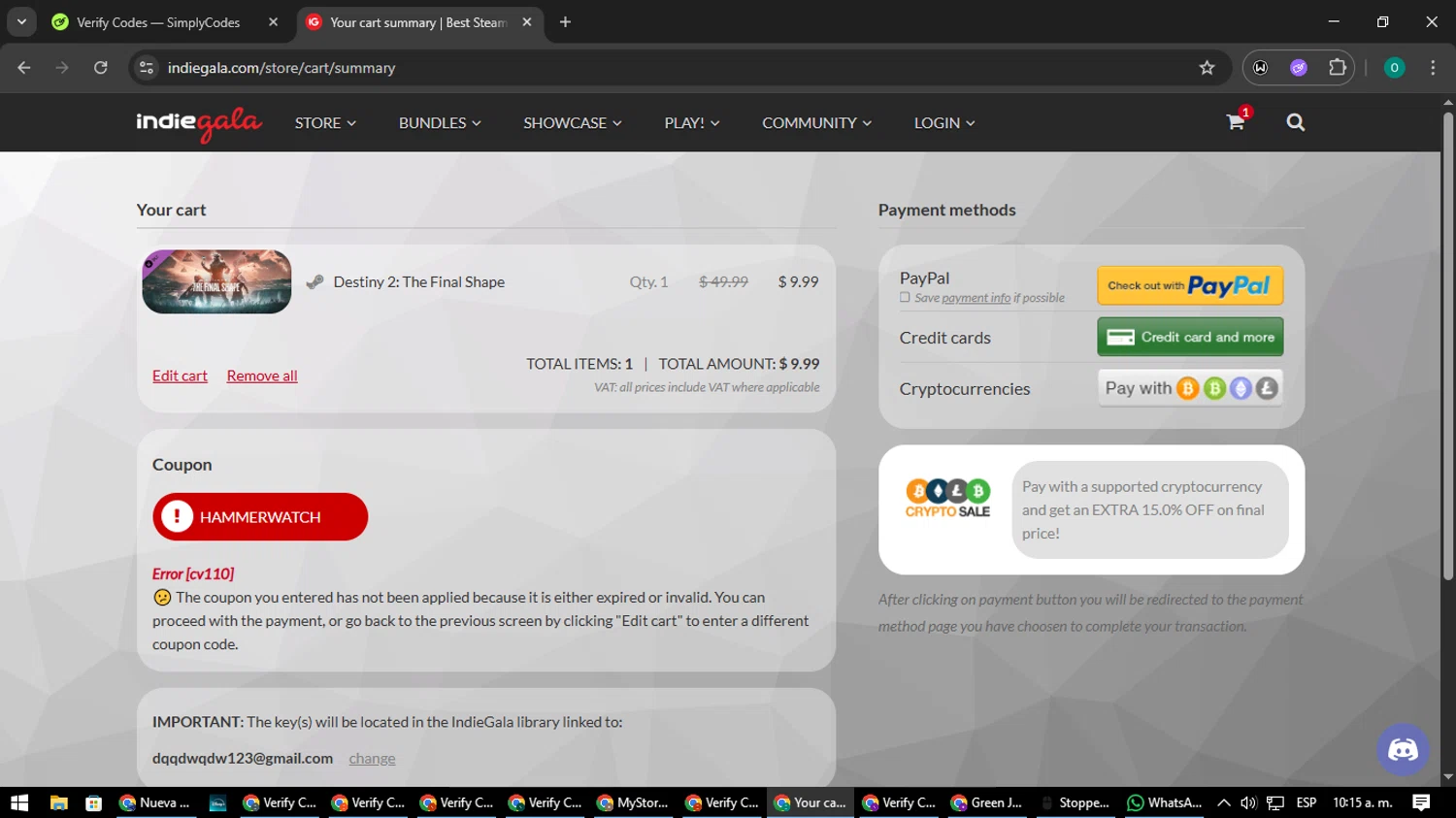Go back to the previous page
This screenshot has width=1456, height=818.
[24, 68]
